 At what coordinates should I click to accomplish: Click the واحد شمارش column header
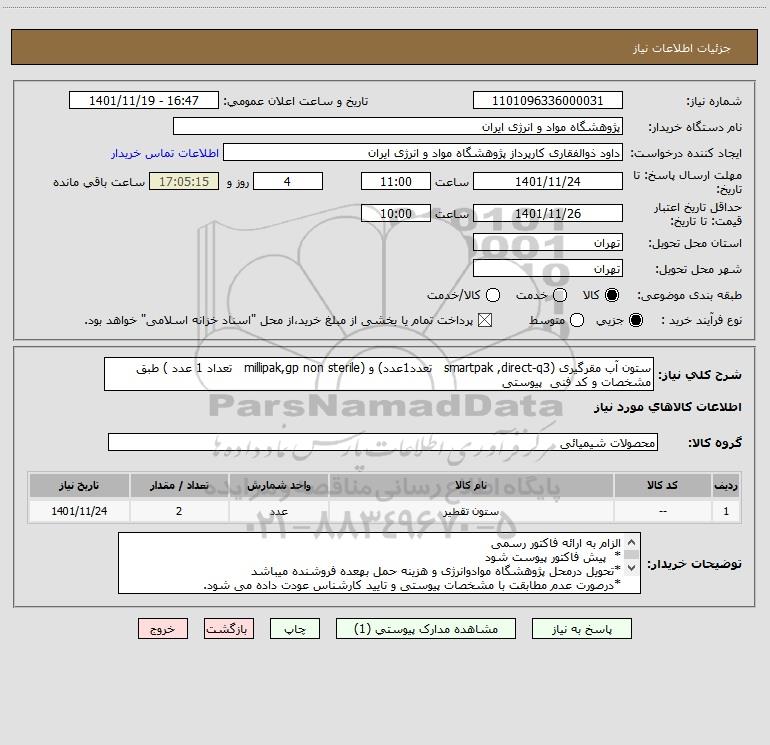278,485
